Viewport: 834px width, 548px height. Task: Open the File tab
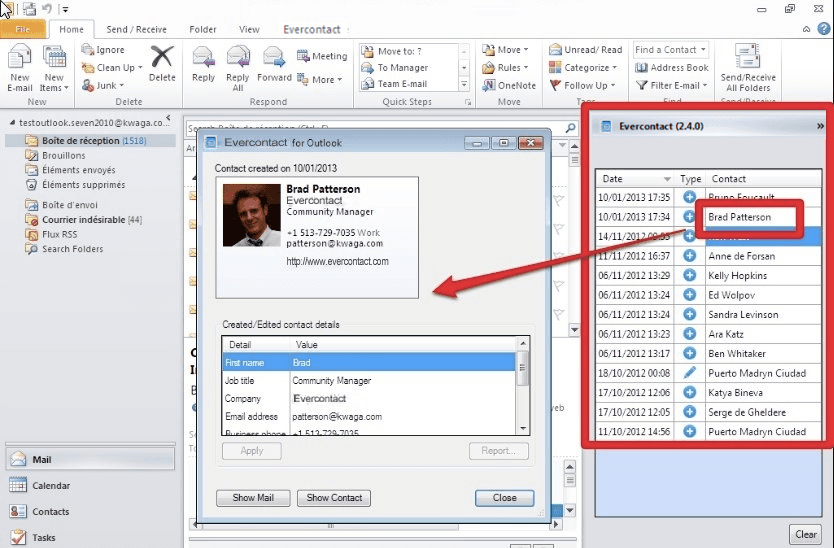pyautogui.click(x=23, y=29)
